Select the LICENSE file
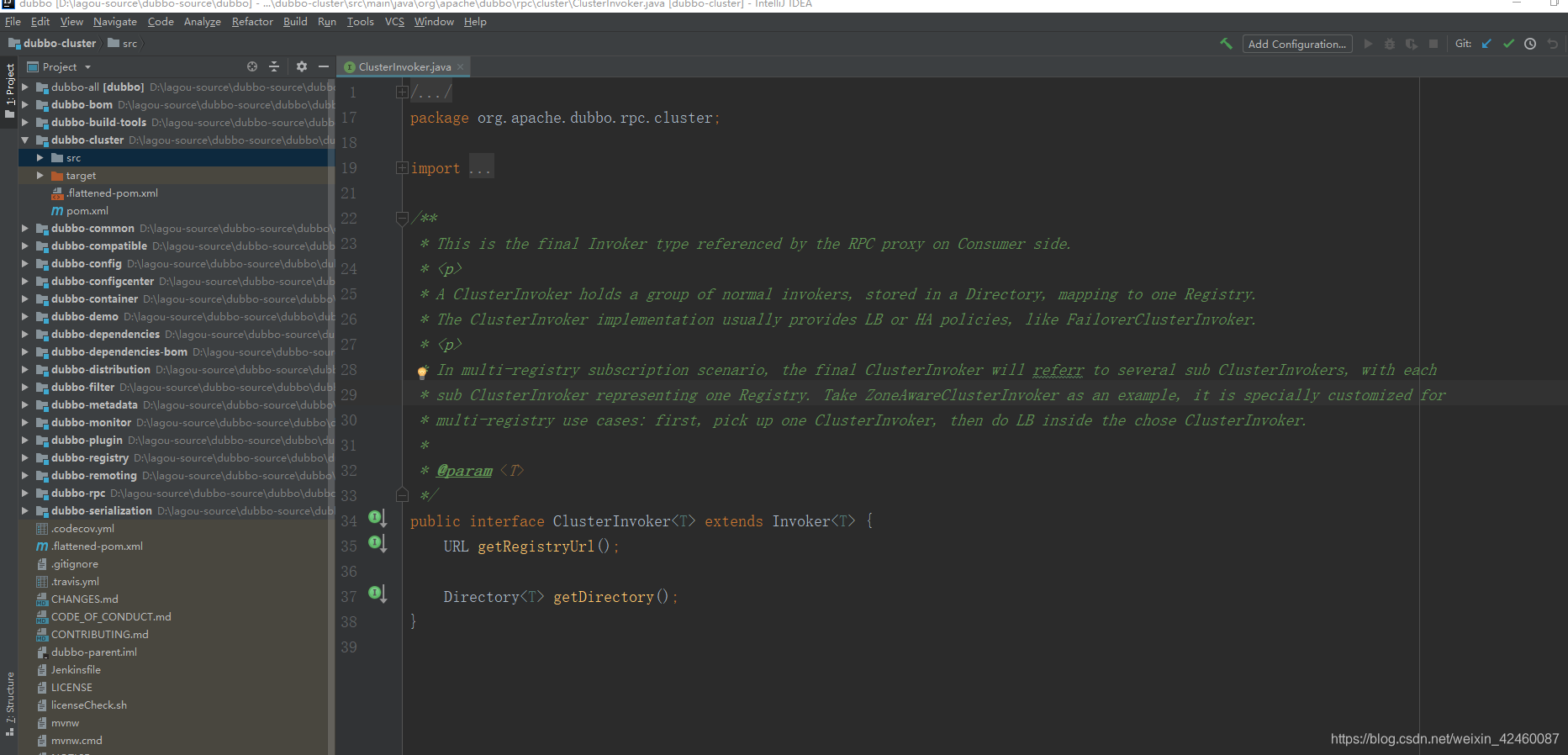Image resolution: width=1568 pixels, height=755 pixels. click(71, 688)
